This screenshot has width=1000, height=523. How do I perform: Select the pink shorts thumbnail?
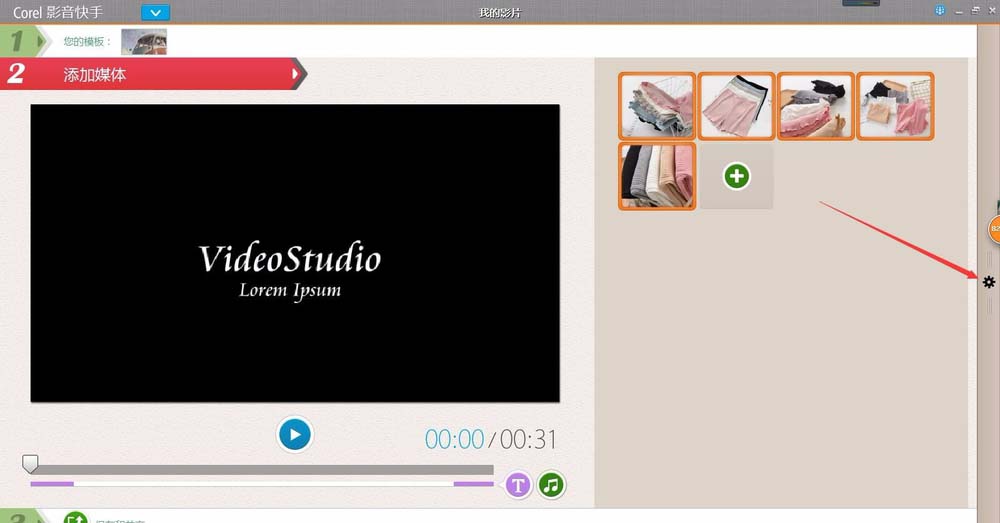[x=737, y=106]
